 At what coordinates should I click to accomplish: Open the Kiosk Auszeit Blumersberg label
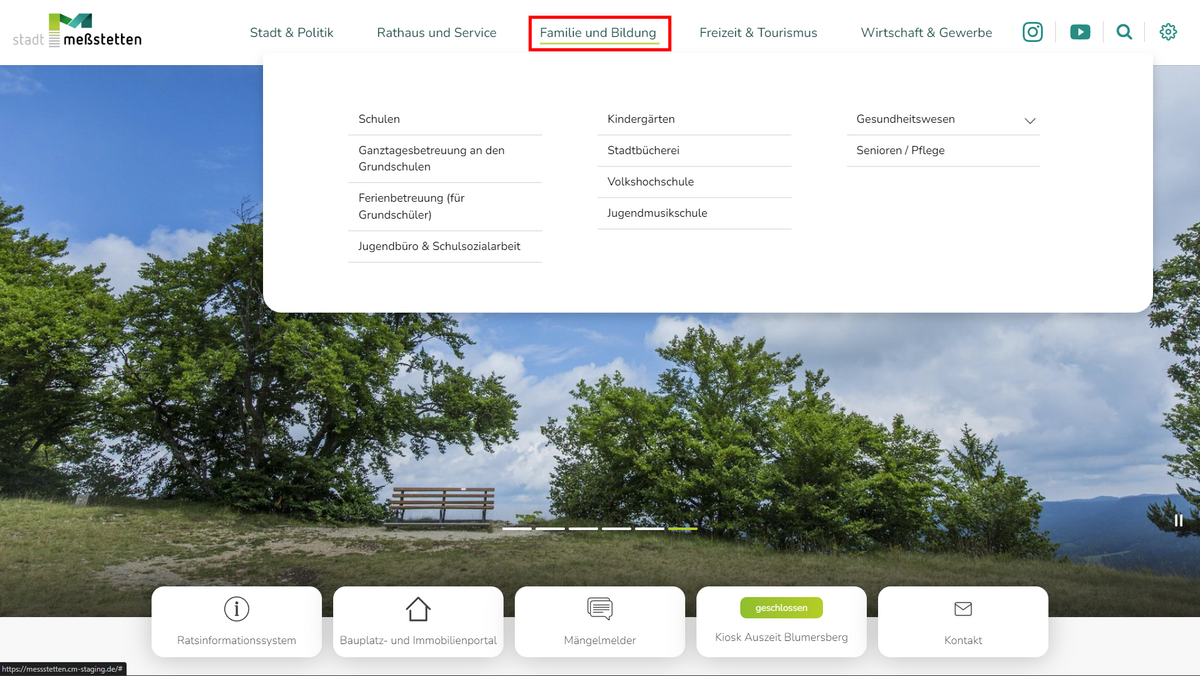pyautogui.click(x=781, y=637)
